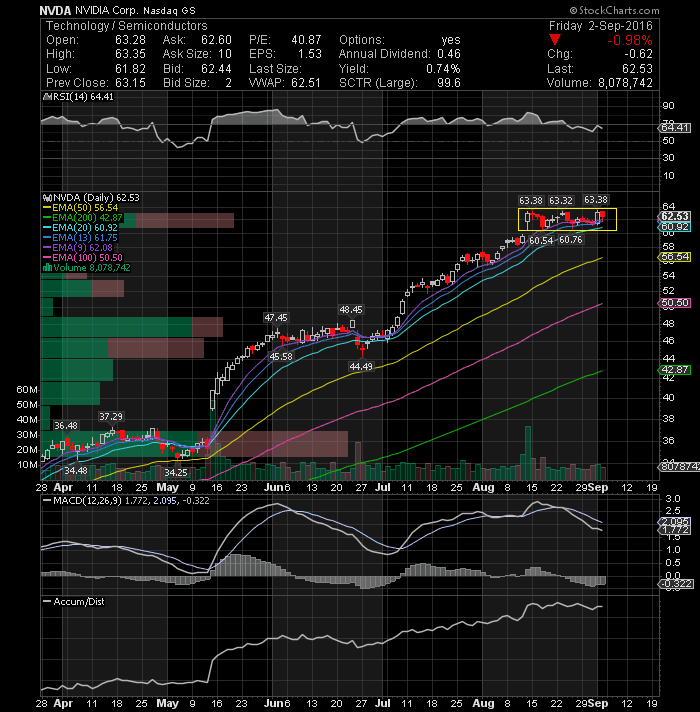Screen dimensions: 700x712
Task: Click the MACD(12,26,9) indicator label
Action: click(x=87, y=501)
